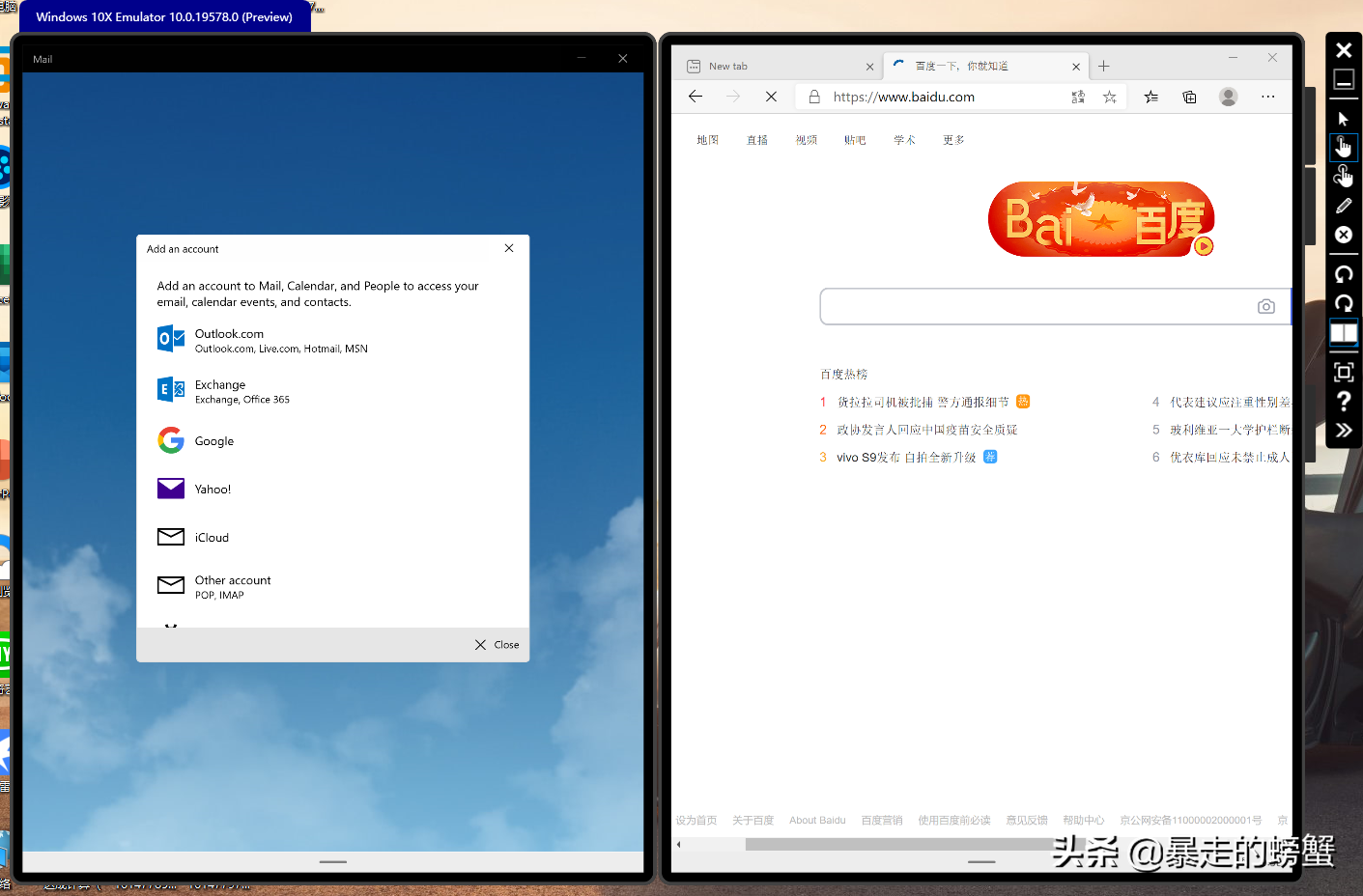
Task: Open the 视频 link on Baidu
Action: [x=807, y=140]
